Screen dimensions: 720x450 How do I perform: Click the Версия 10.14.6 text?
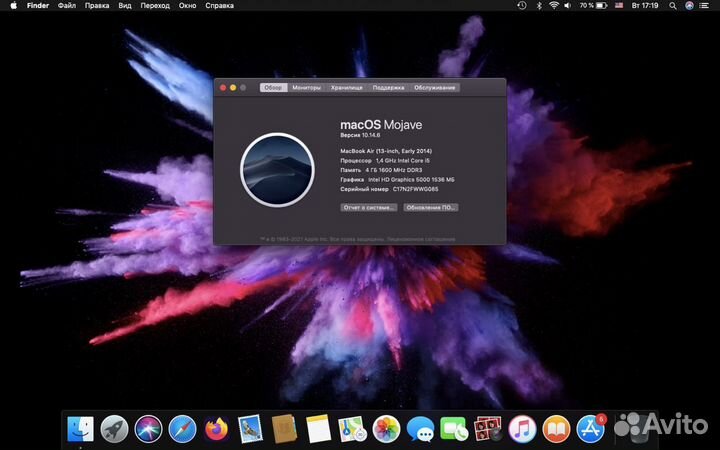coord(360,135)
